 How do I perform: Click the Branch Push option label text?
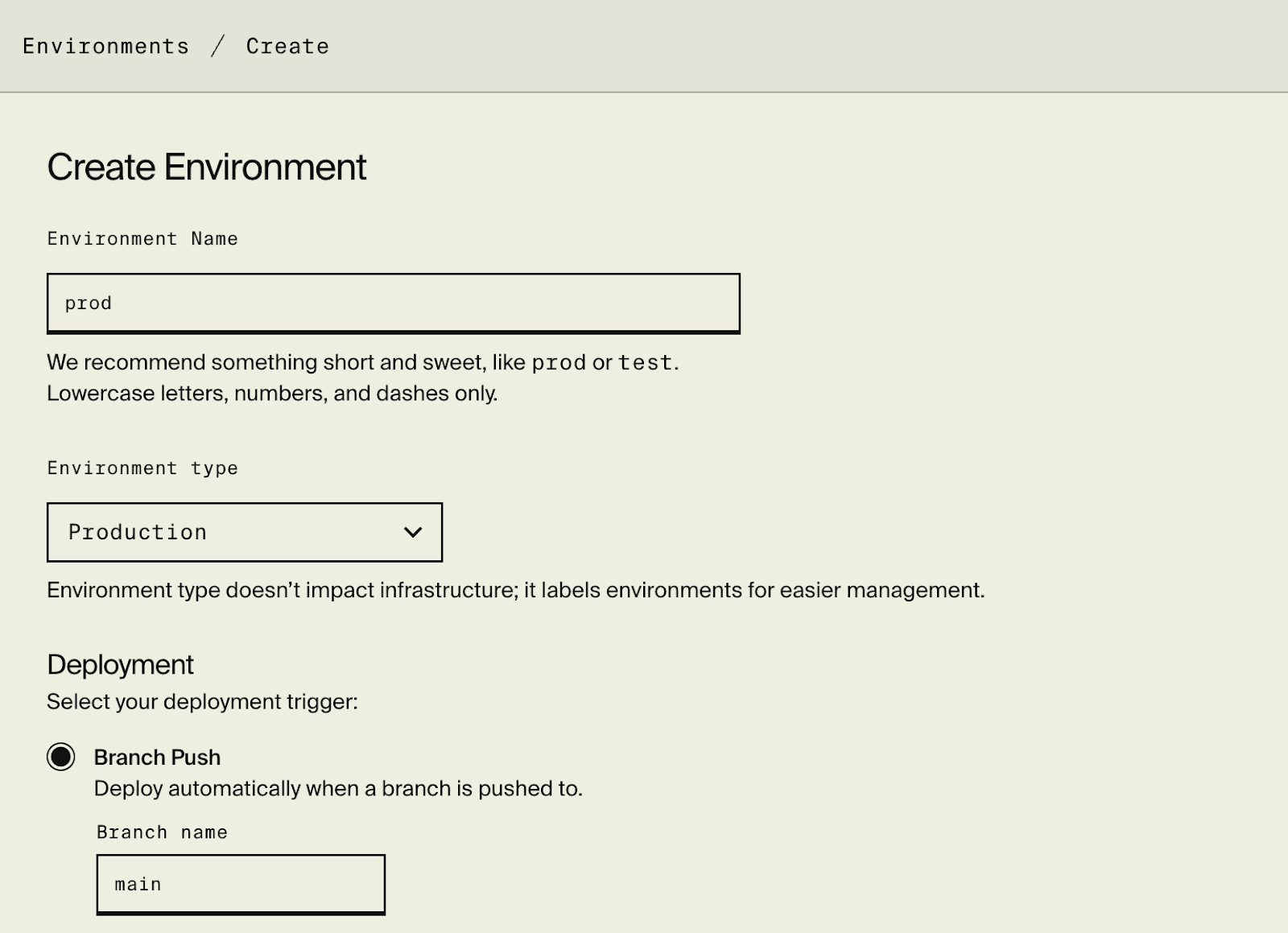click(x=158, y=757)
